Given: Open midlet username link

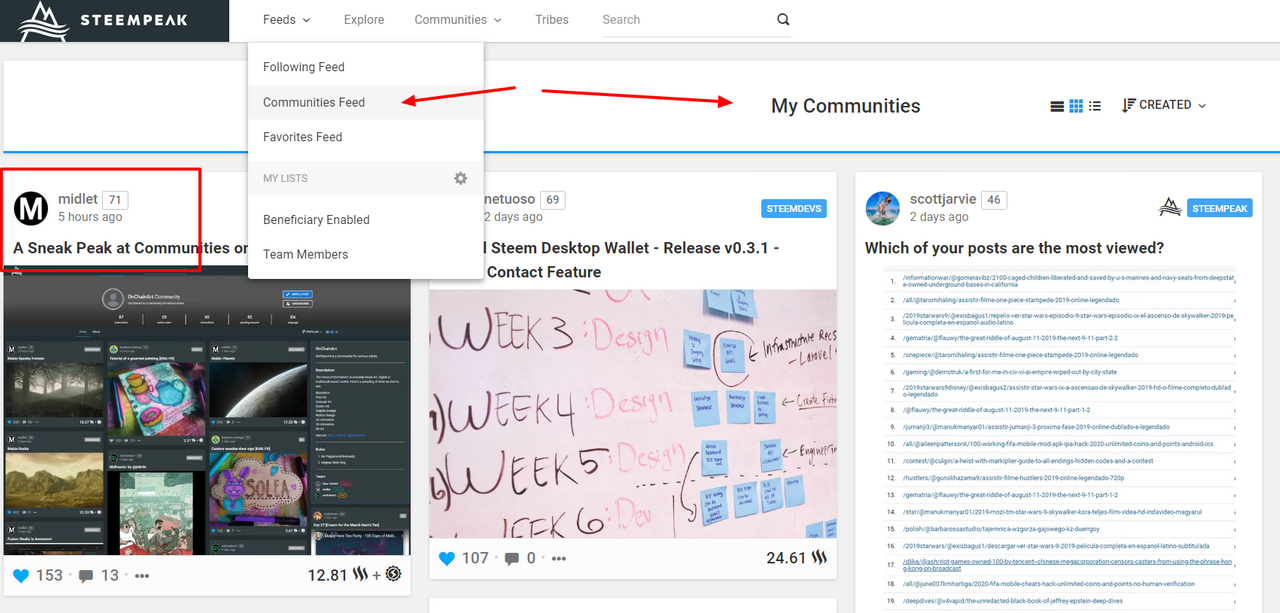Looking at the screenshot, I should 78,199.
